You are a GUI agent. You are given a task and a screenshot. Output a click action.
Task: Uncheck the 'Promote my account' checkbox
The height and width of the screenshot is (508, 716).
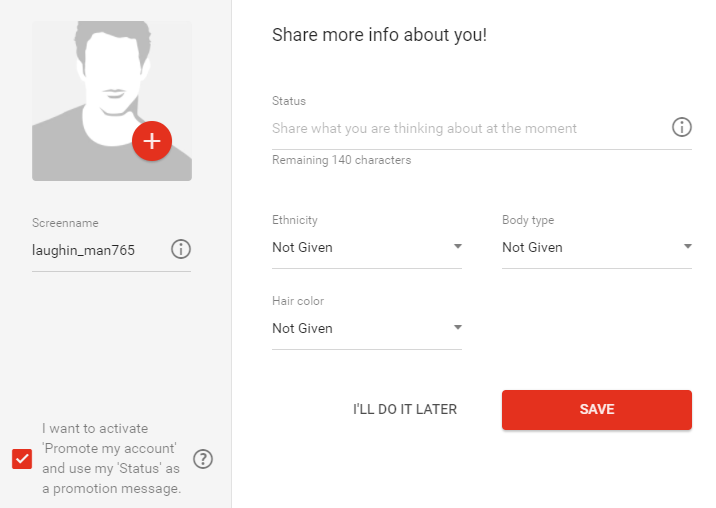pyautogui.click(x=22, y=459)
